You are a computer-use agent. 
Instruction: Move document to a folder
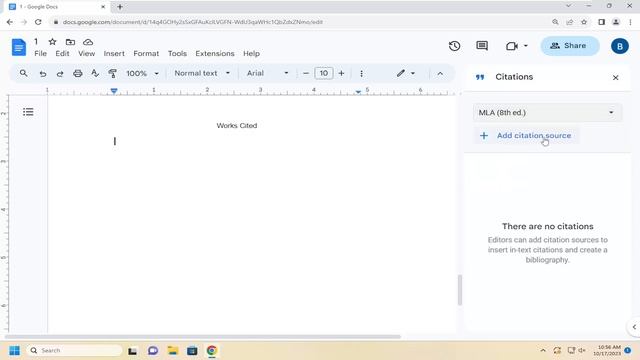pos(70,42)
